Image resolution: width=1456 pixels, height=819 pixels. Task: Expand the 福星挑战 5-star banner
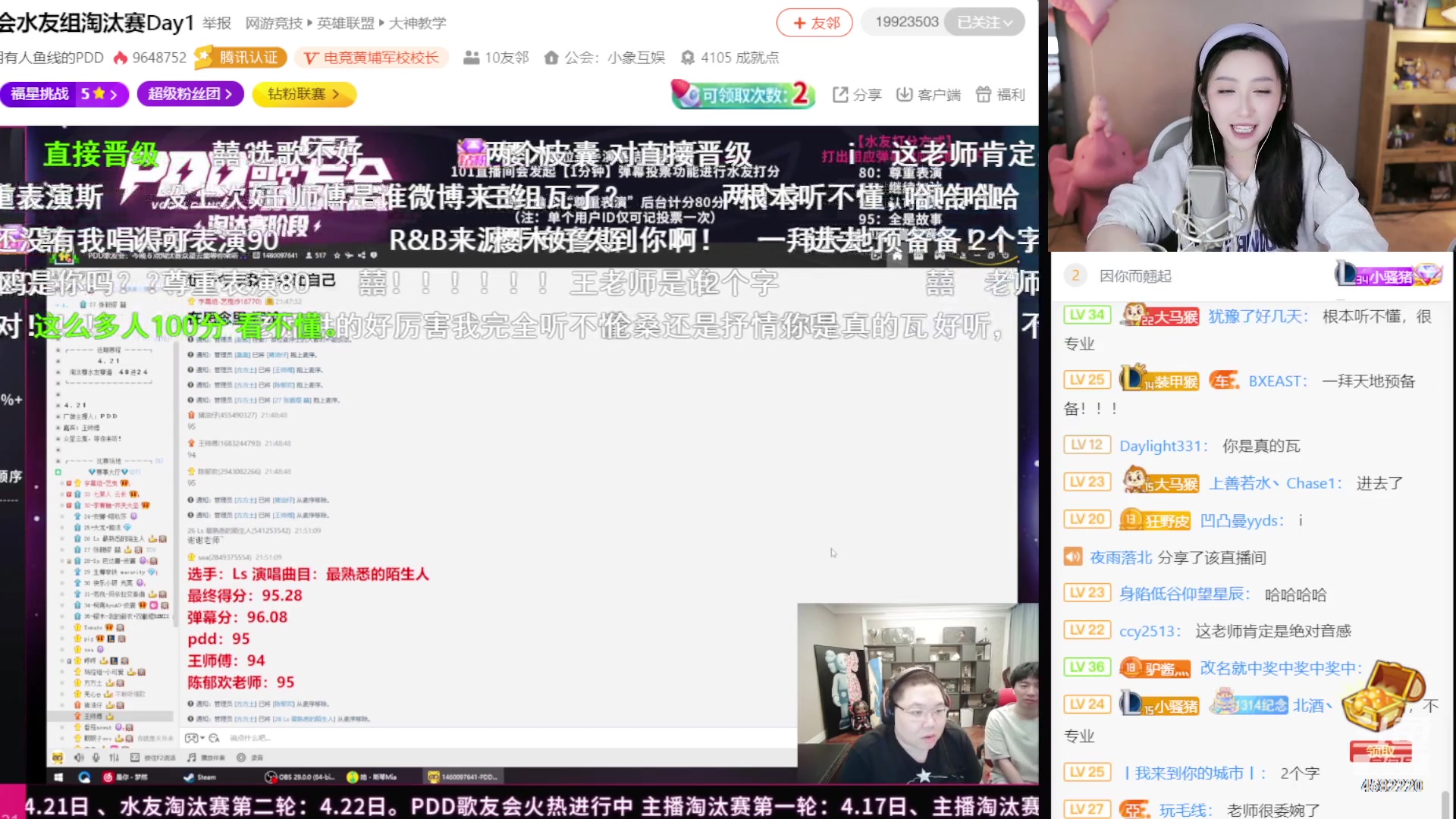point(64,94)
